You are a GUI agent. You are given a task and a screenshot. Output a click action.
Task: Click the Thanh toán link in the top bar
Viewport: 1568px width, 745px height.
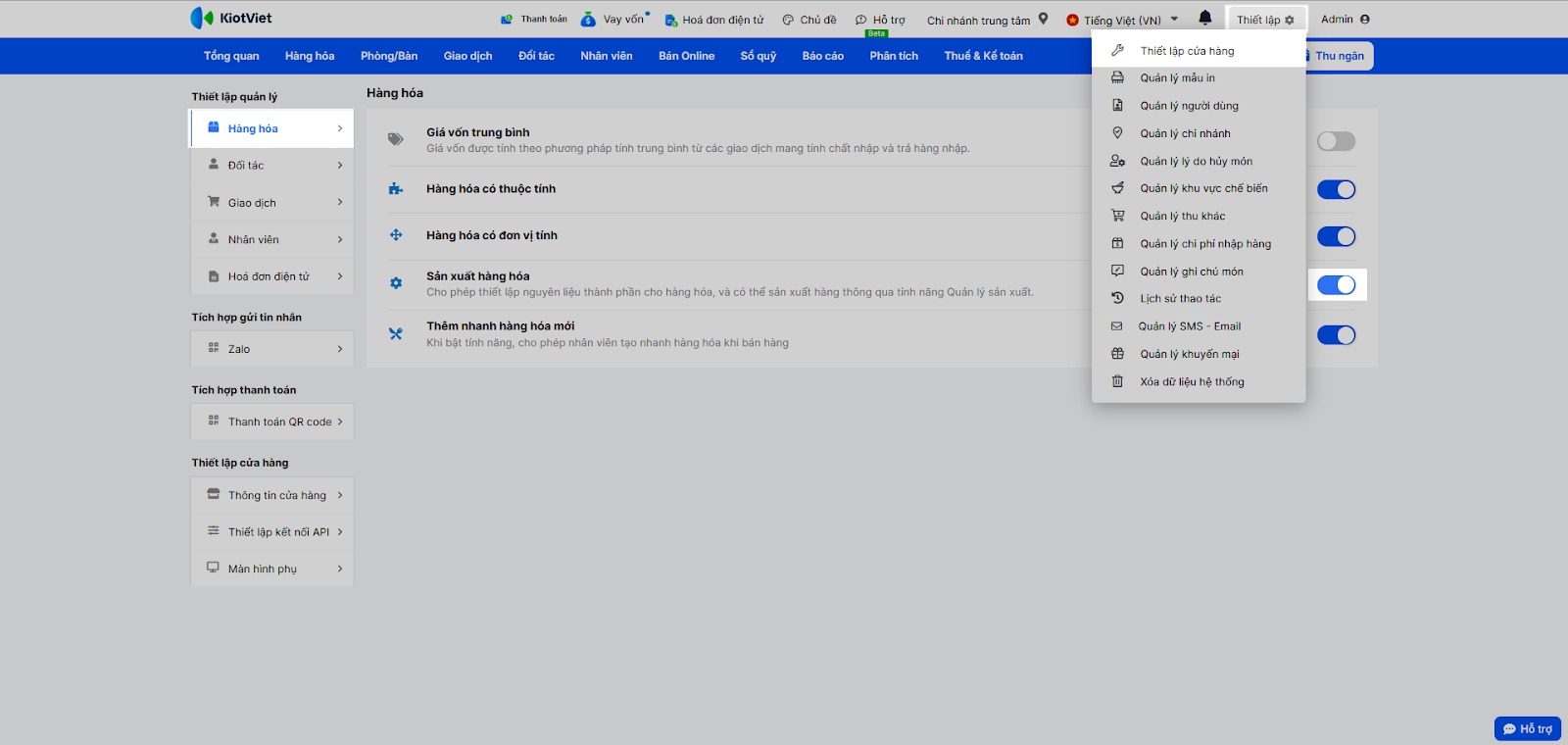(534, 19)
